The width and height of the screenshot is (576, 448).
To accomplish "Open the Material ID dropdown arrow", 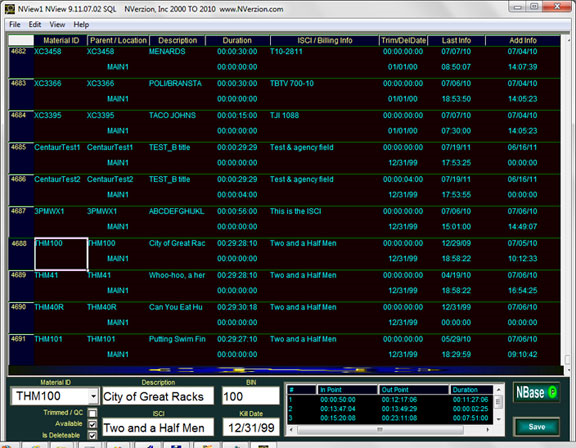I will click(94, 396).
